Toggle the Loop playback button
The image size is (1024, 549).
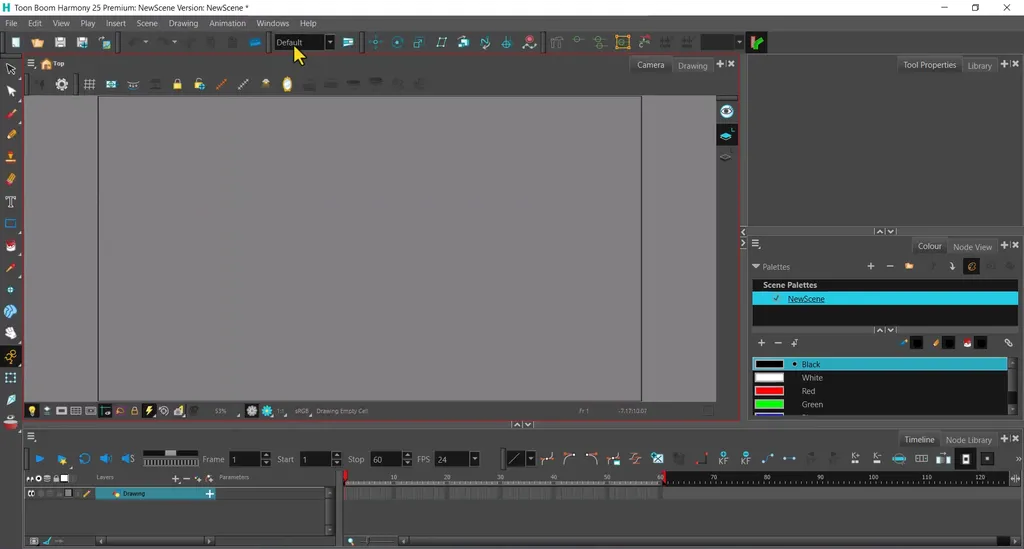click(x=84, y=459)
